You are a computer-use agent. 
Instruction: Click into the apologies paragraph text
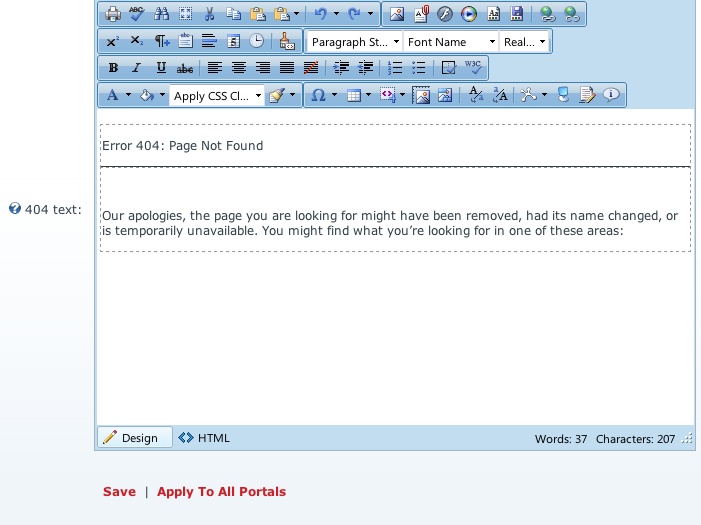coord(390,223)
